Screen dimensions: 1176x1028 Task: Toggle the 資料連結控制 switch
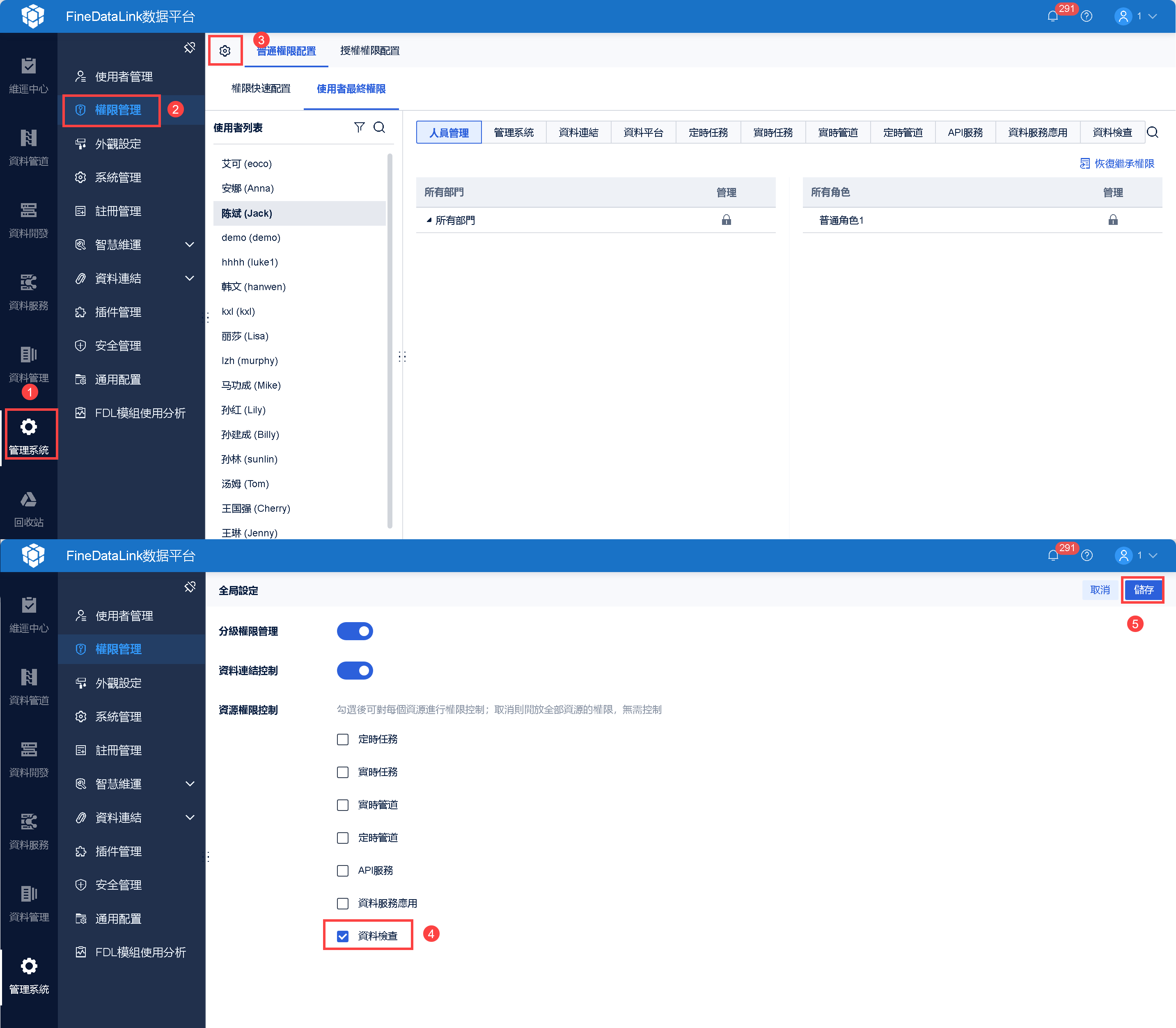[355, 671]
